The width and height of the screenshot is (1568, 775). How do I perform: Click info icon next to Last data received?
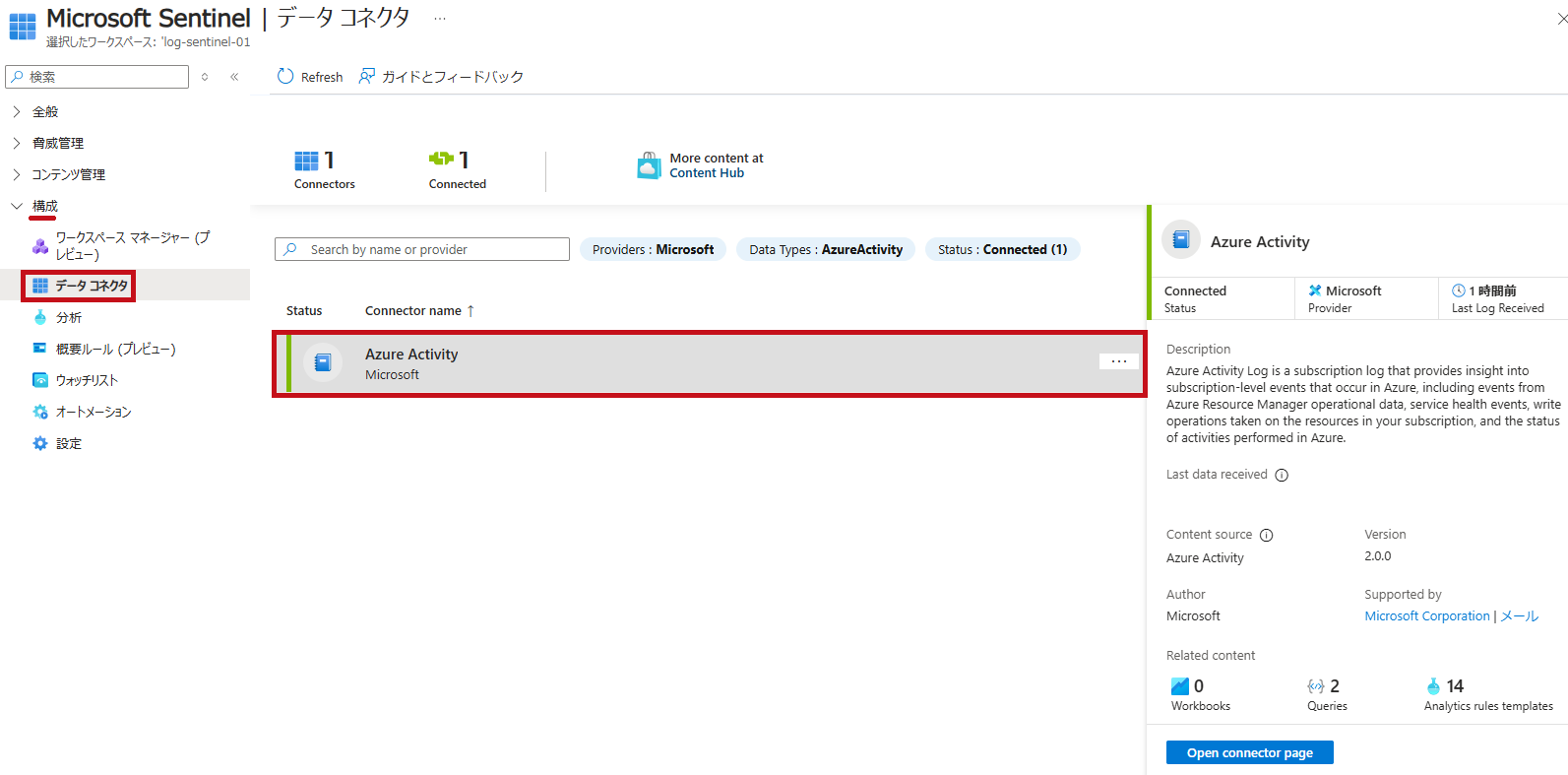[x=1282, y=475]
